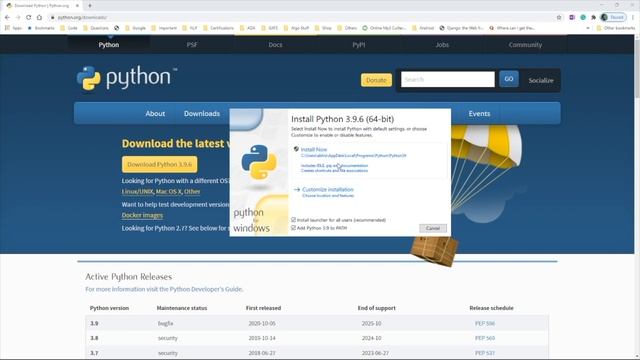Reload the page with the refresh icon
The height and width of the screenshot is (360, 640).
29,18
